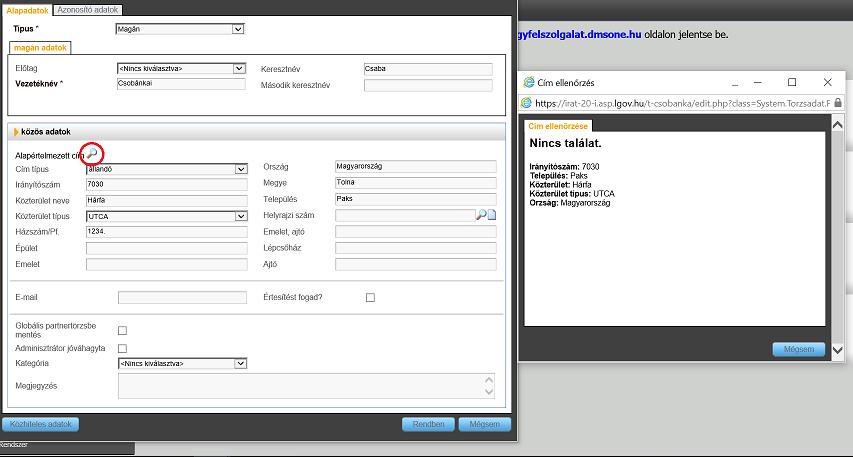Click the Emelet, ajtó input field

click(416, 232)
